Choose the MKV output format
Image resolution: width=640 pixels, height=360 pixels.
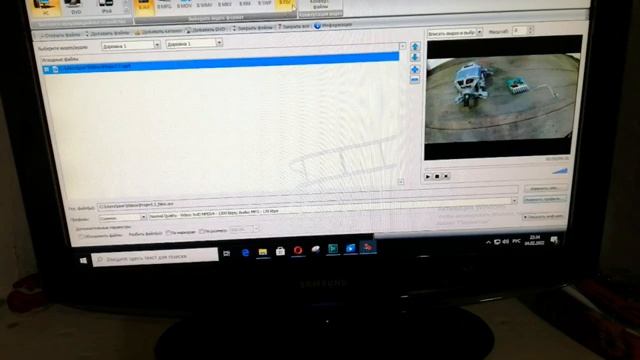pyautogui.click(x=224, y=4)
